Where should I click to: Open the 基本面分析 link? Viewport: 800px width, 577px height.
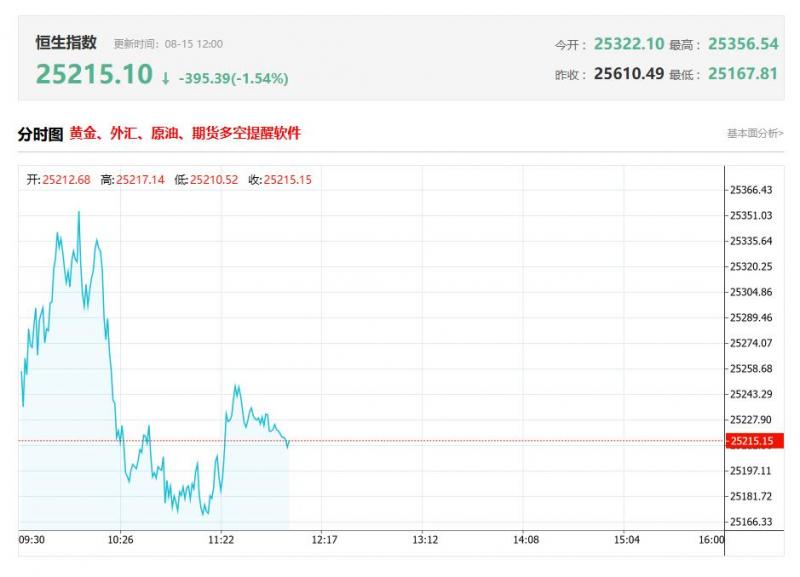755,133
